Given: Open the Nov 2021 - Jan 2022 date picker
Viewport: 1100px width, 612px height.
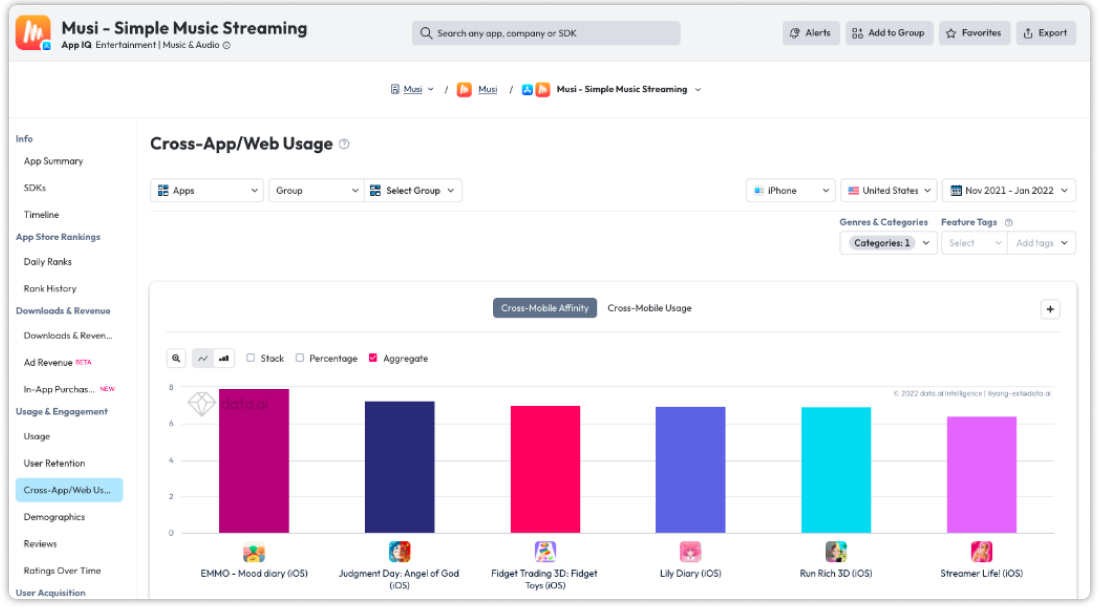Looking at the screenshot, I should 1009,190.
